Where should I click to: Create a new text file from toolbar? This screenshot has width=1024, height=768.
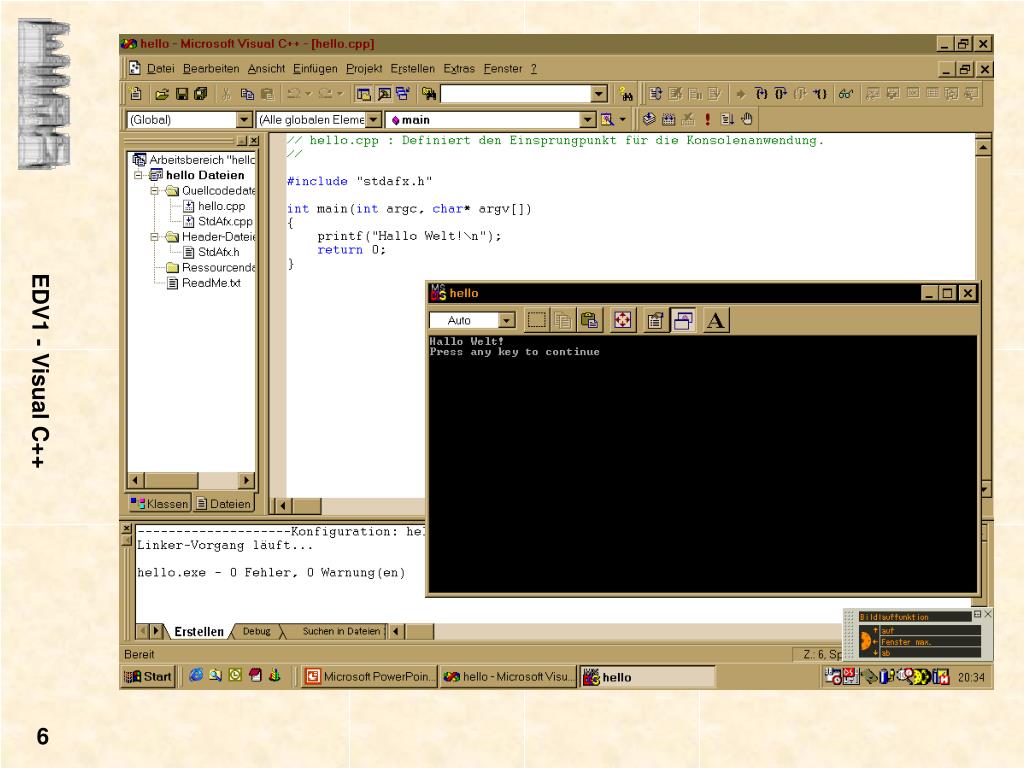[136, 94]
